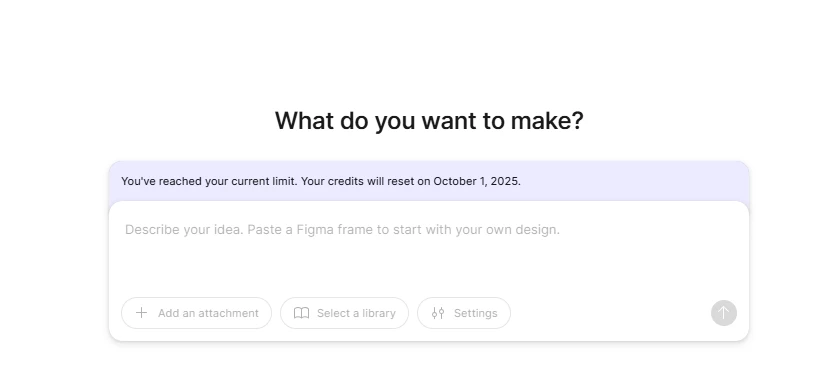Click the sliders icon beside Settings
This screenshot has width=838, height=379.
[x=438, y=313]
